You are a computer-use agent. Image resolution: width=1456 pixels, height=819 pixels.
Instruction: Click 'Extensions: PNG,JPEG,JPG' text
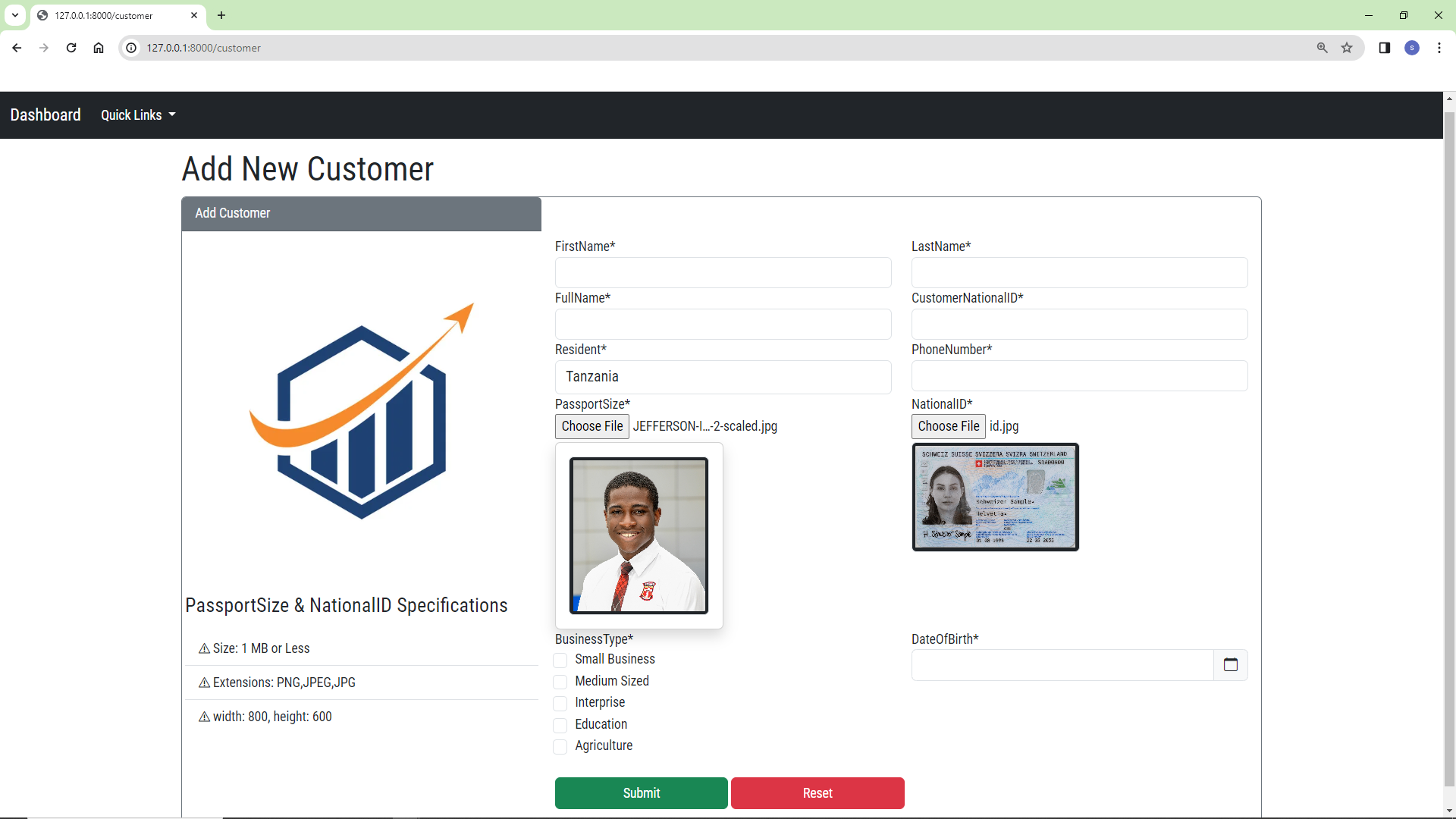(x=284, y=682)
